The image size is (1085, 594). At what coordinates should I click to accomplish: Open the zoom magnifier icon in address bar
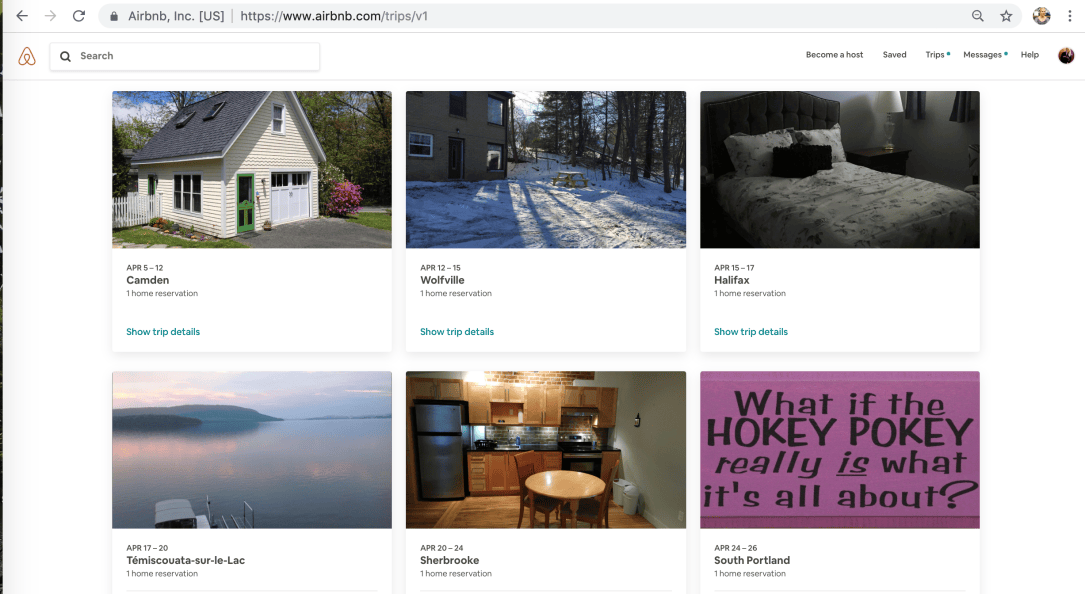[x=978, y=15]
